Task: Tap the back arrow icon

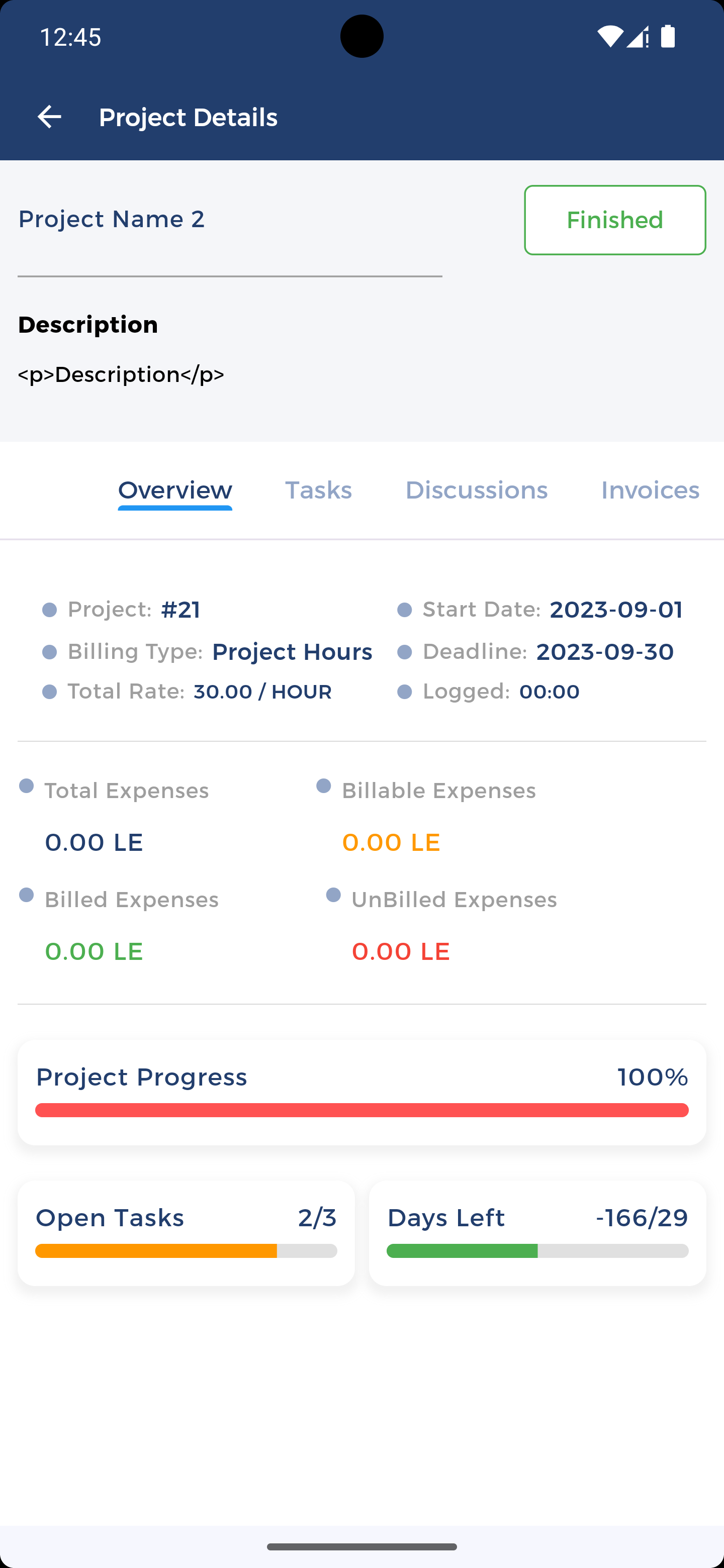Action: pyautogui.click(x=49, y=117)
